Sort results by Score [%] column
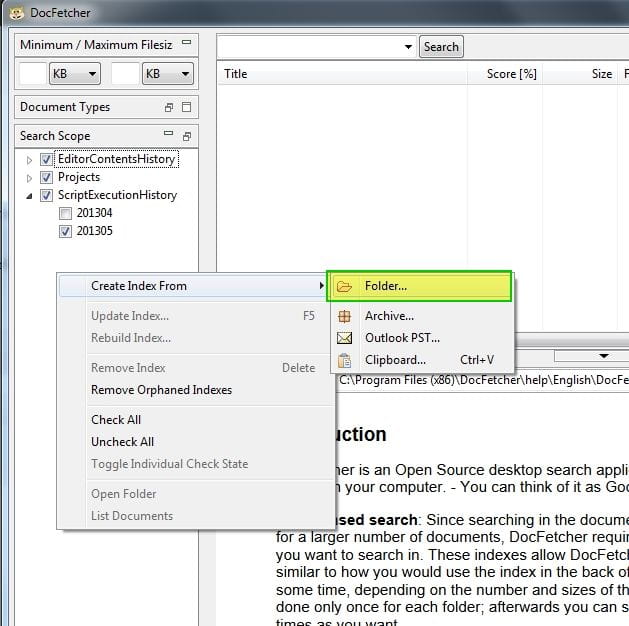This screenshot has height=626, width=629. tap(505, 74)
